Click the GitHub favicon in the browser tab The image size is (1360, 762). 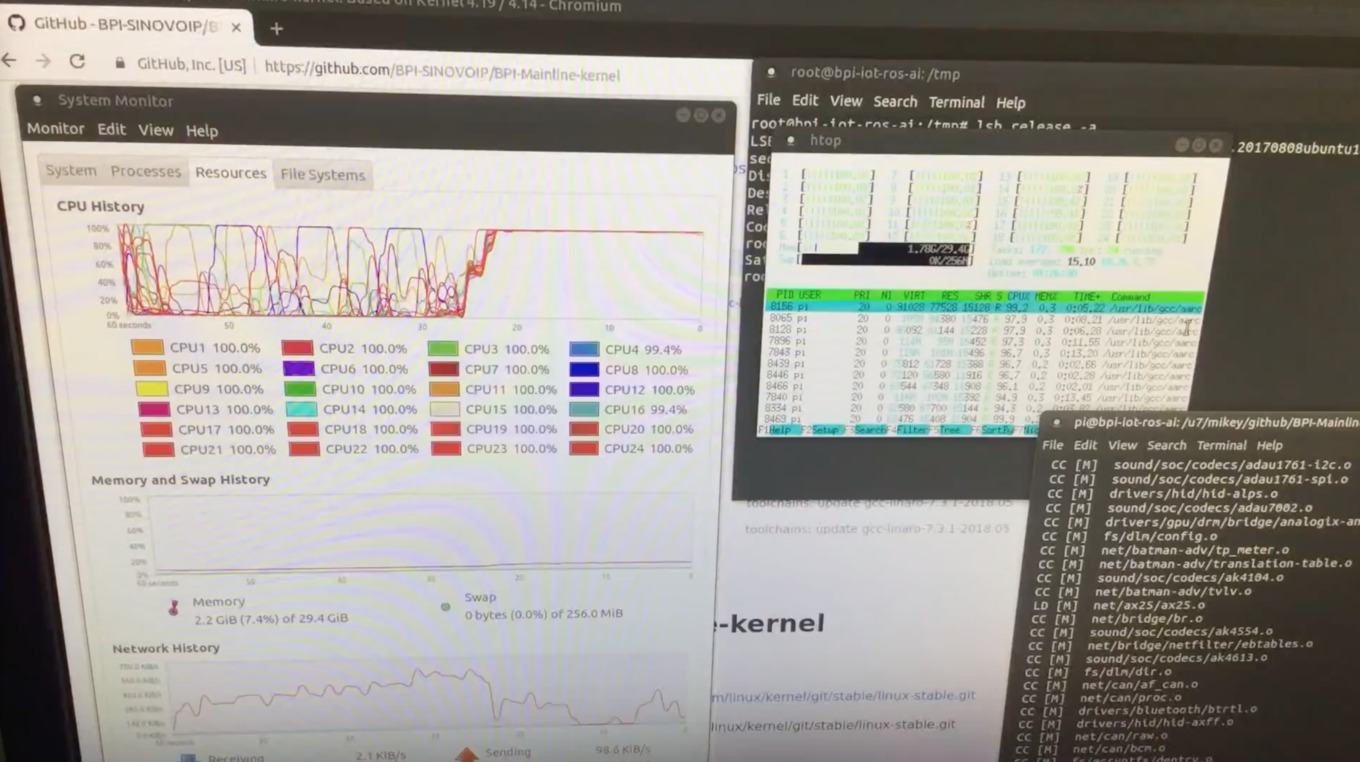(x=16, y=23)
